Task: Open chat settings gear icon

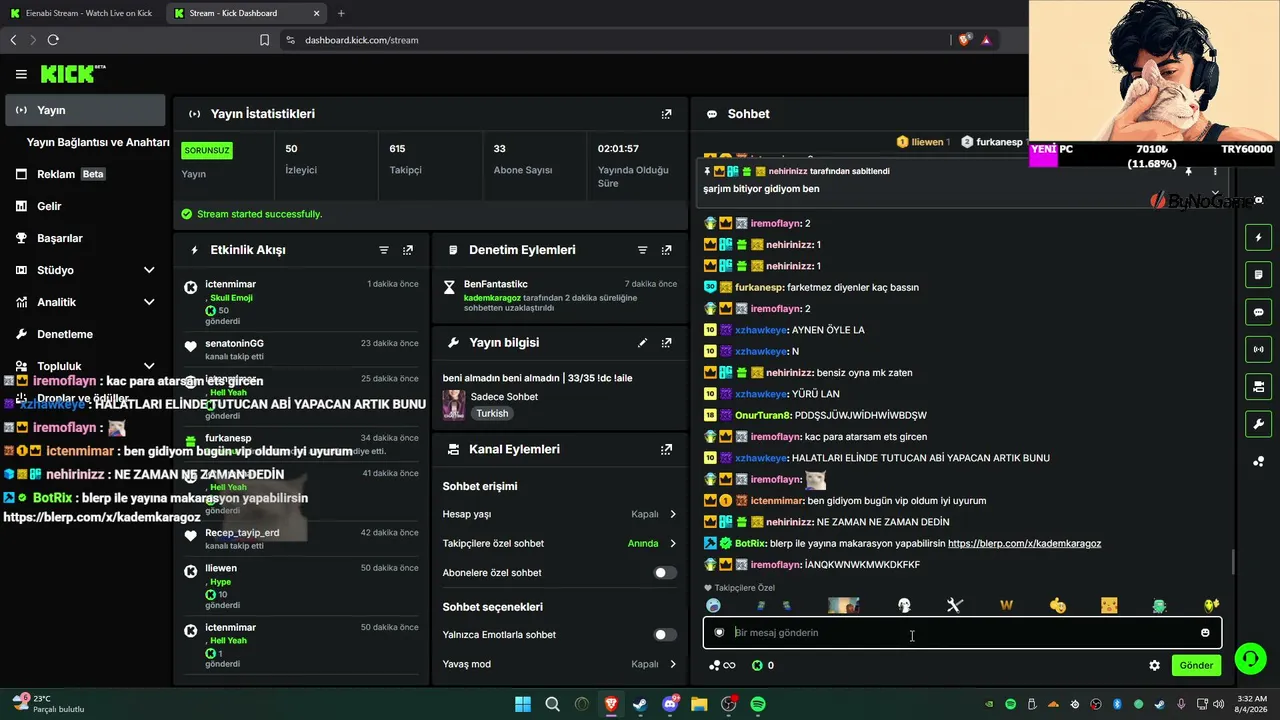Action: (x=1154, y=665)
